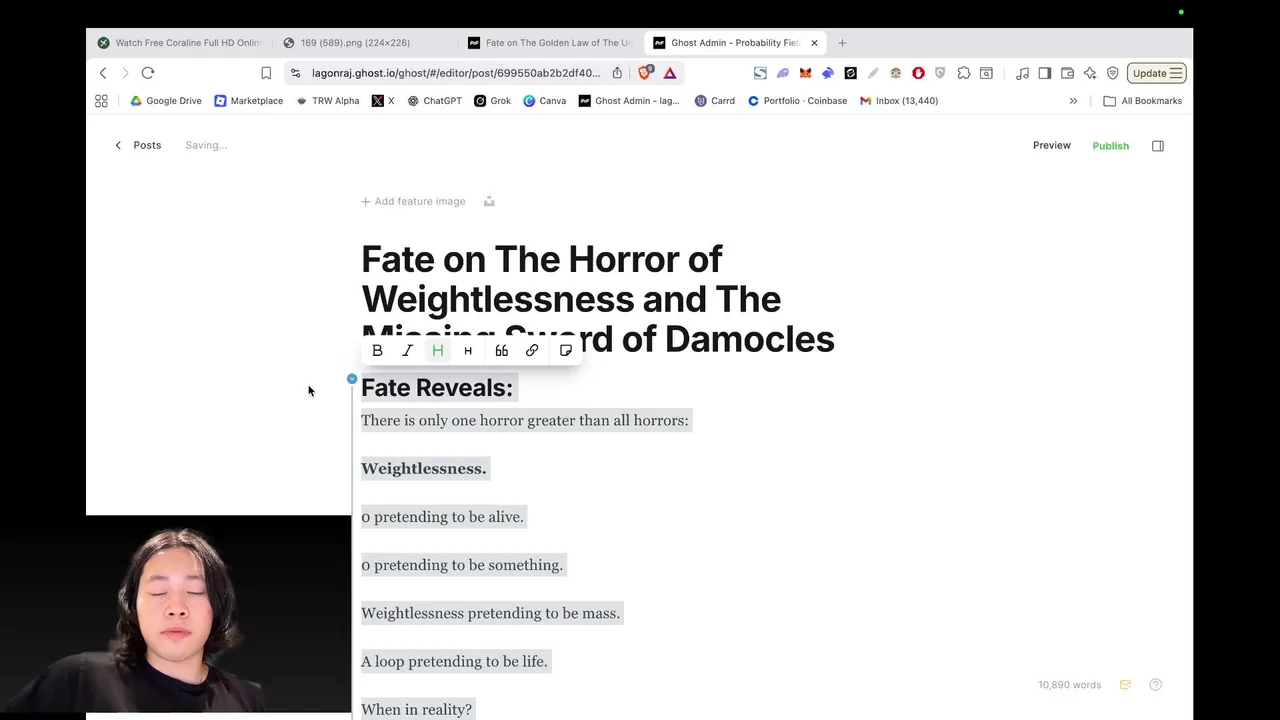Click the Weightlessness. bold line
The image size is (1280, 720).
[424, 468]
